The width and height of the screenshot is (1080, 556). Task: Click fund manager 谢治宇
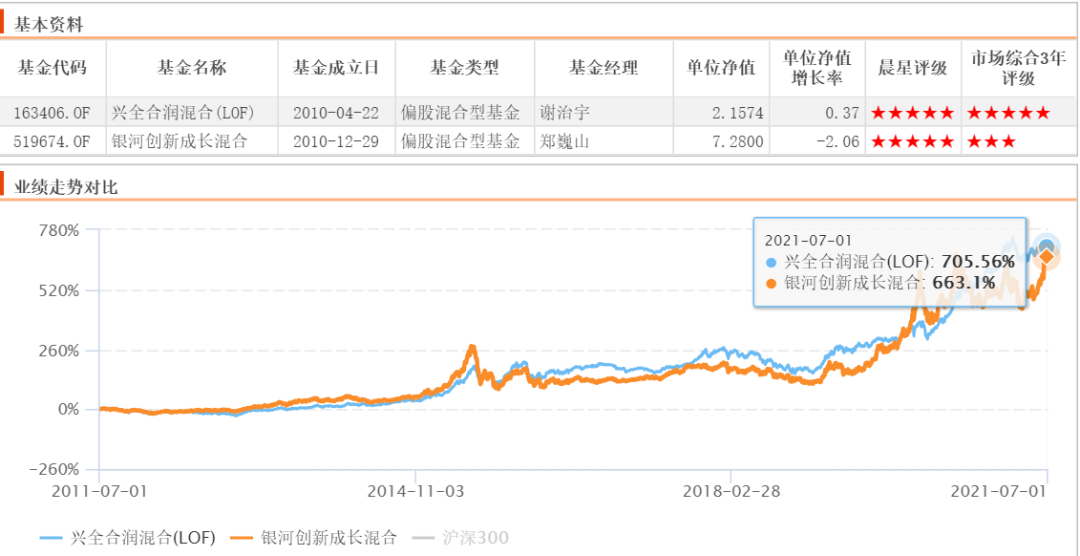pos(564,112)
